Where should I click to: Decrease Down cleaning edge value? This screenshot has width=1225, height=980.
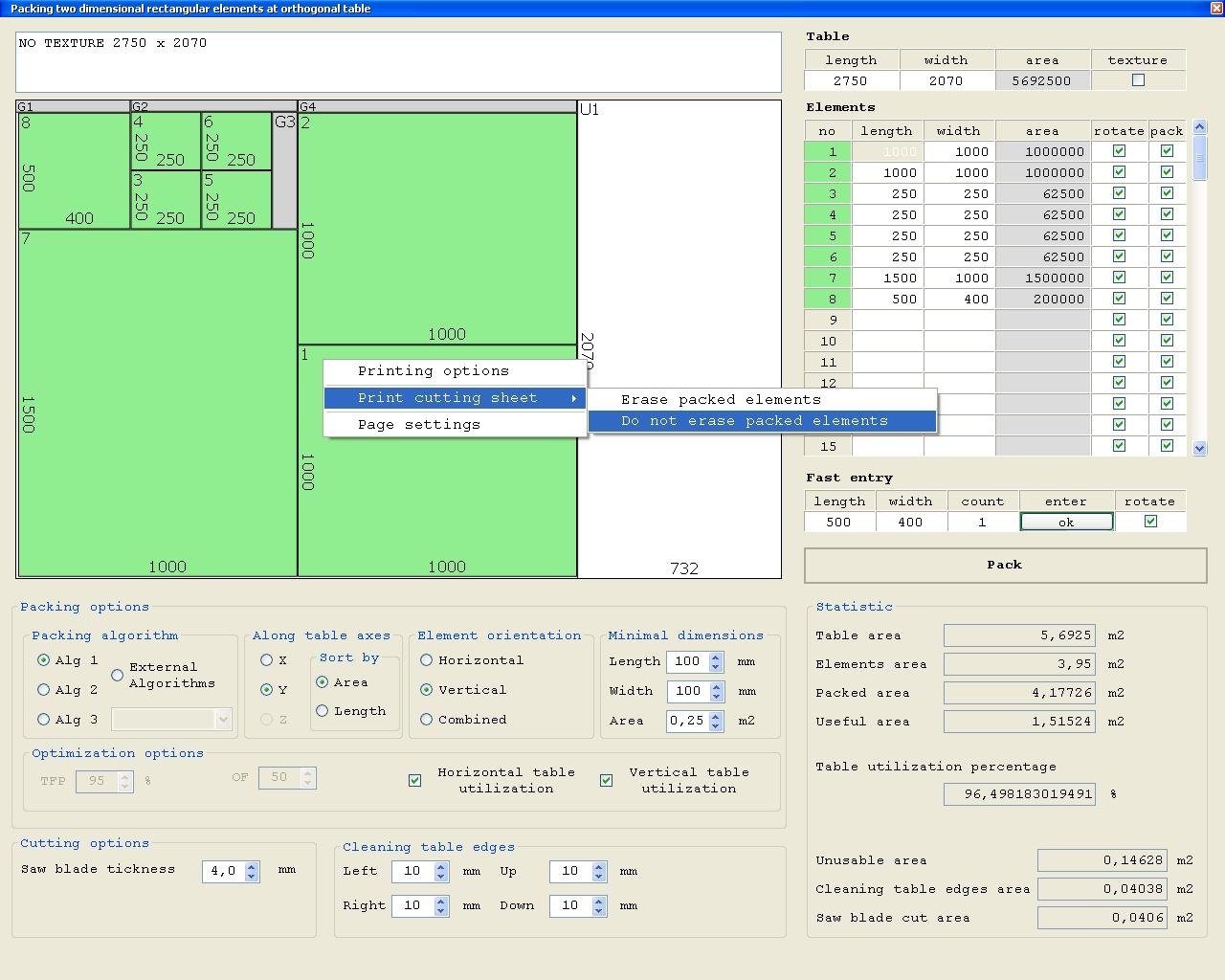pos(598,910)
